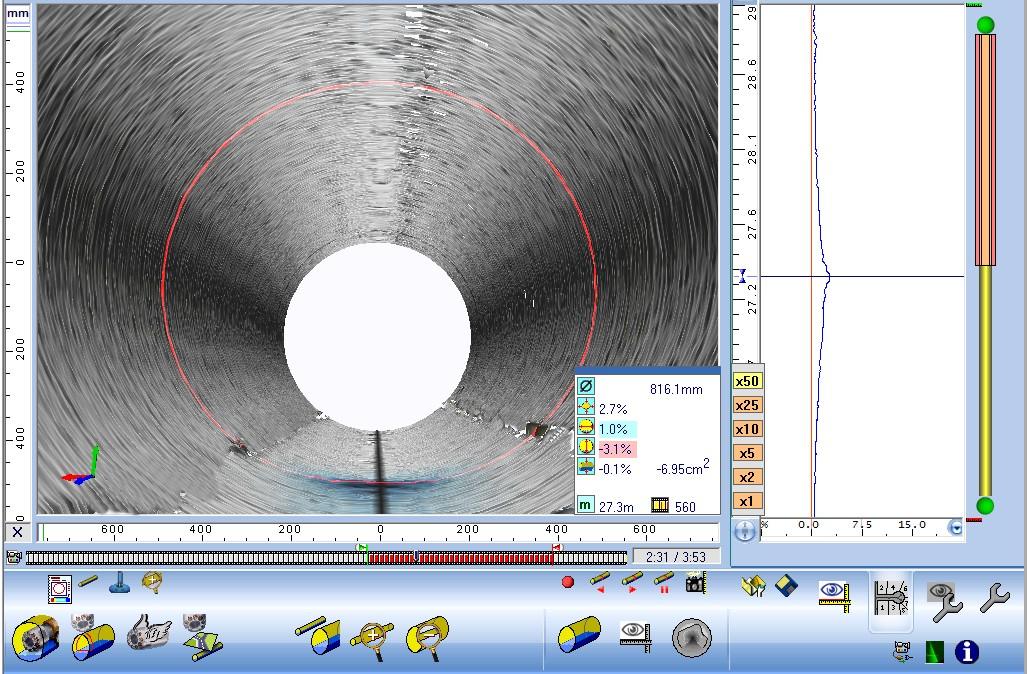Open project folder icon
Screen dimensions: 1028x674
coord(754,585)
